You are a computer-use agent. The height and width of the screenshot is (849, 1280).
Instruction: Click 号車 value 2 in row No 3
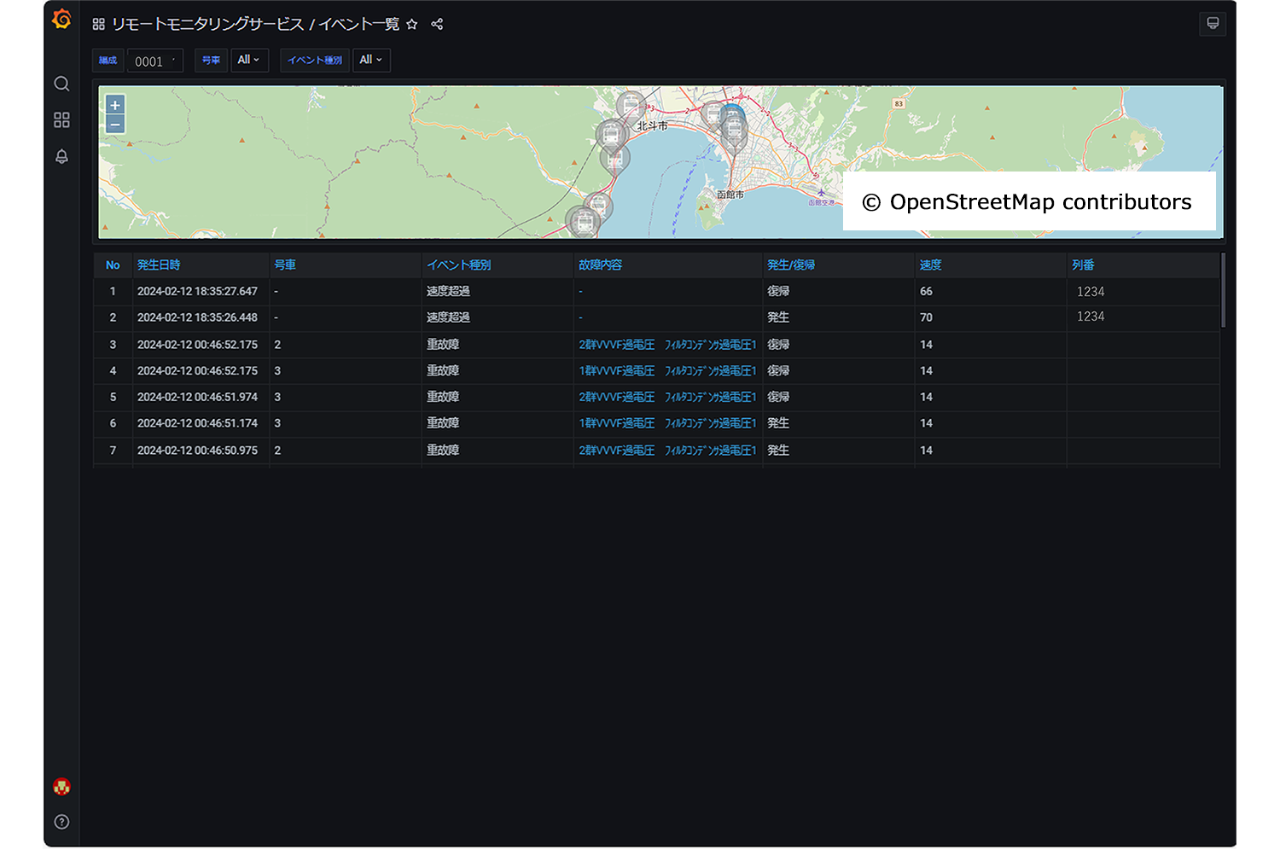click(x=277, y=344)
